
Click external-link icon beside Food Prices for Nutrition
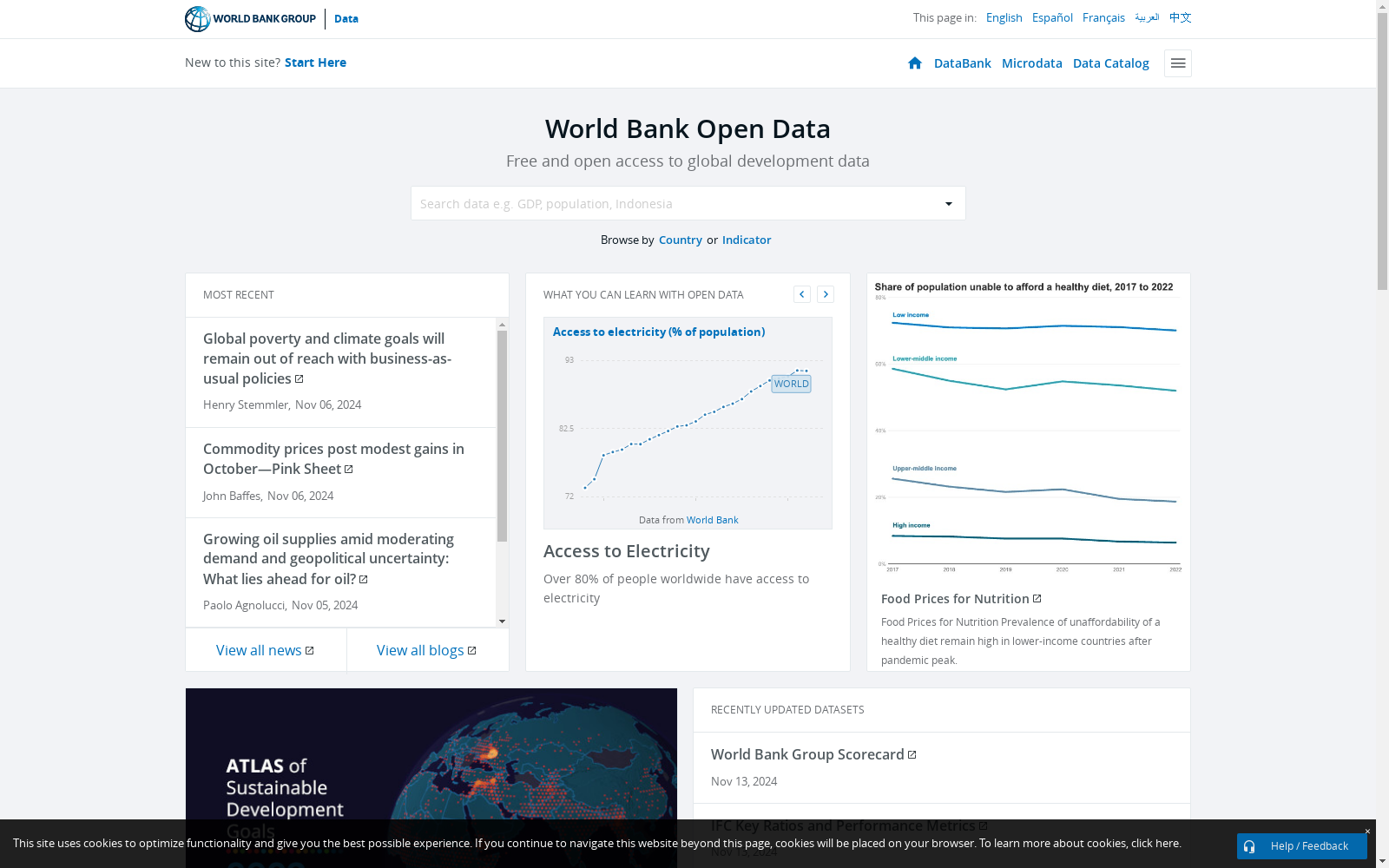(x=1037, y=599)
